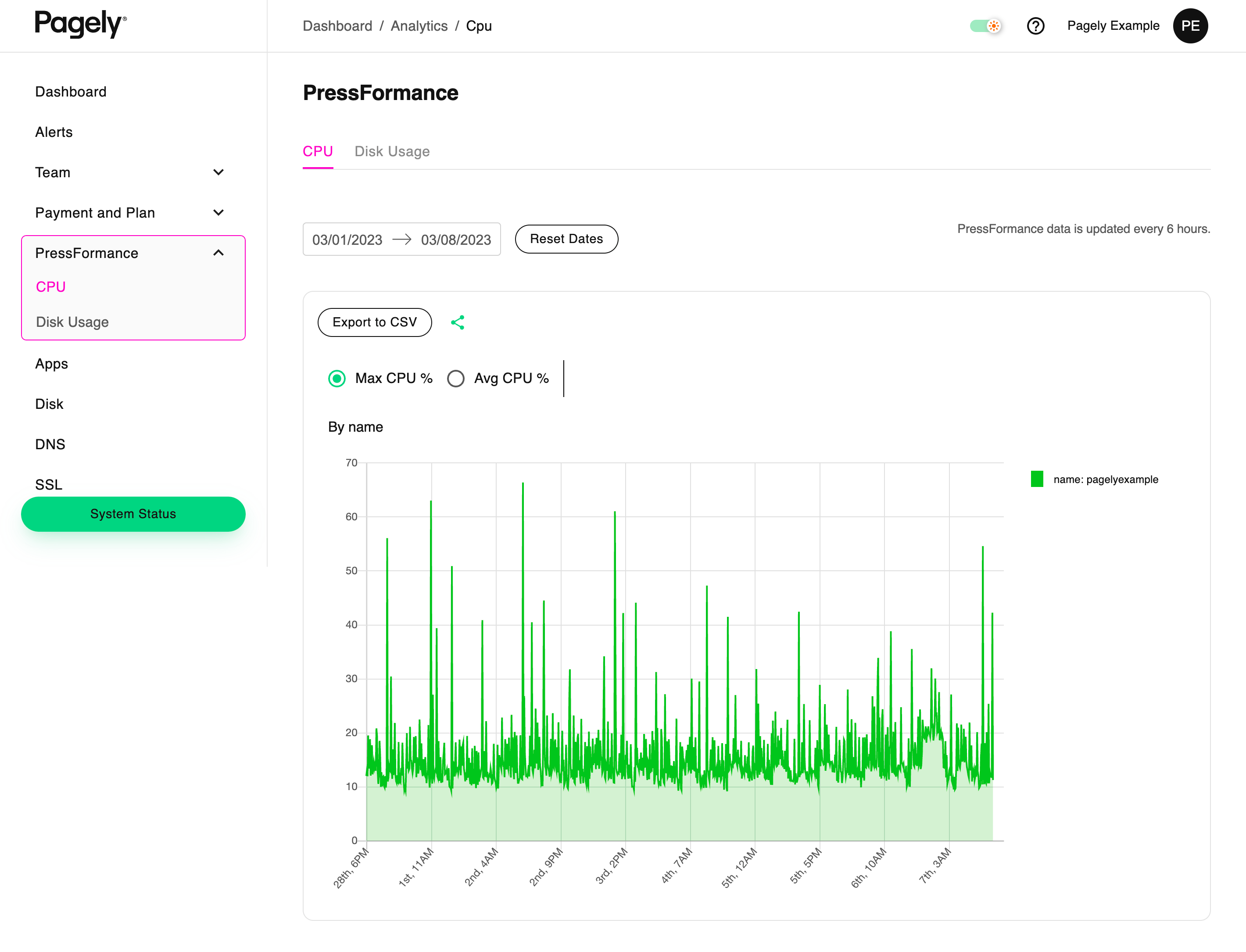Expand the Team menu chevron
1246x952 pixels.
click(218, 172)
